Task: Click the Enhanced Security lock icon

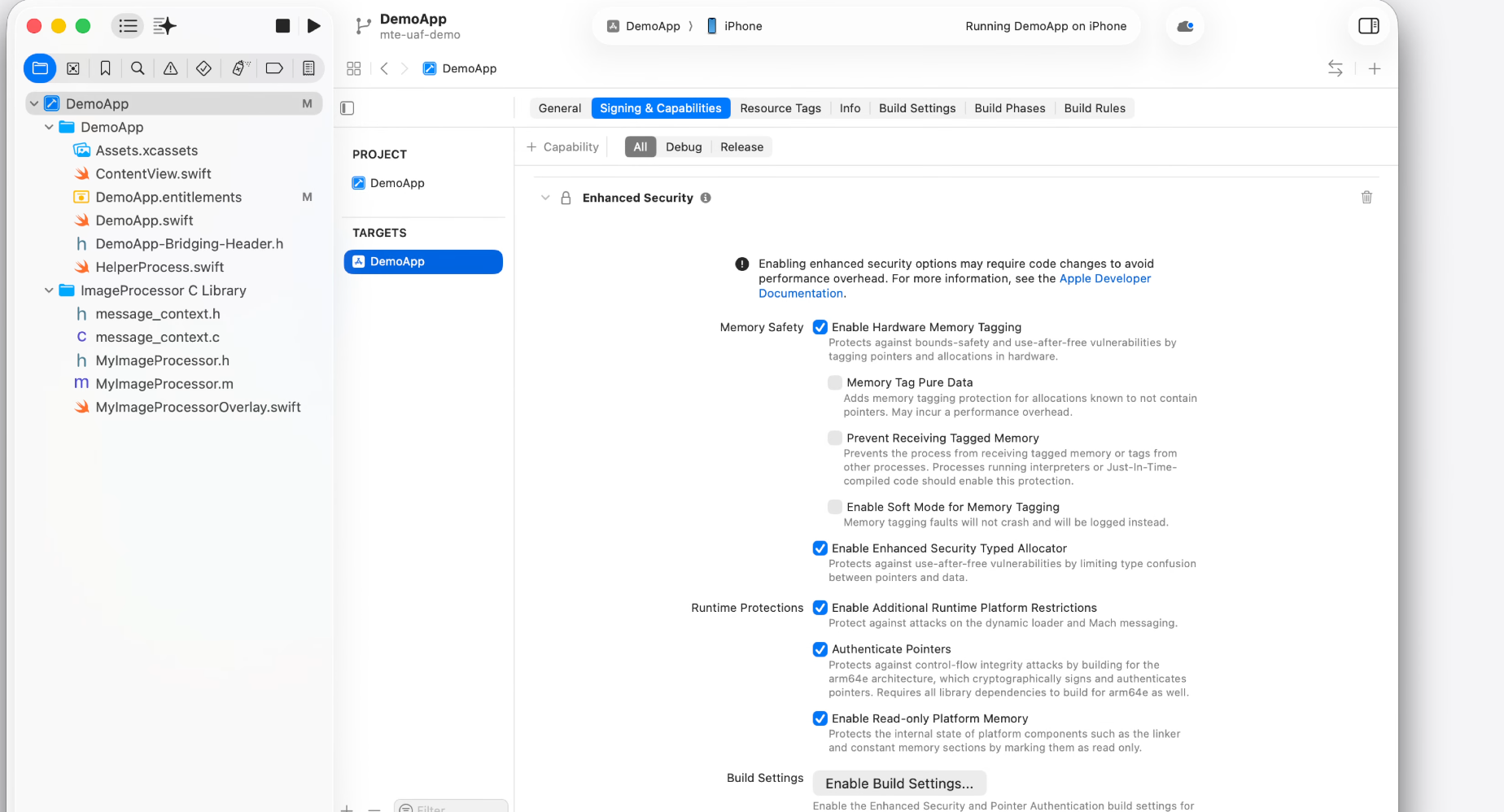Action: click(x=566, y=198)
